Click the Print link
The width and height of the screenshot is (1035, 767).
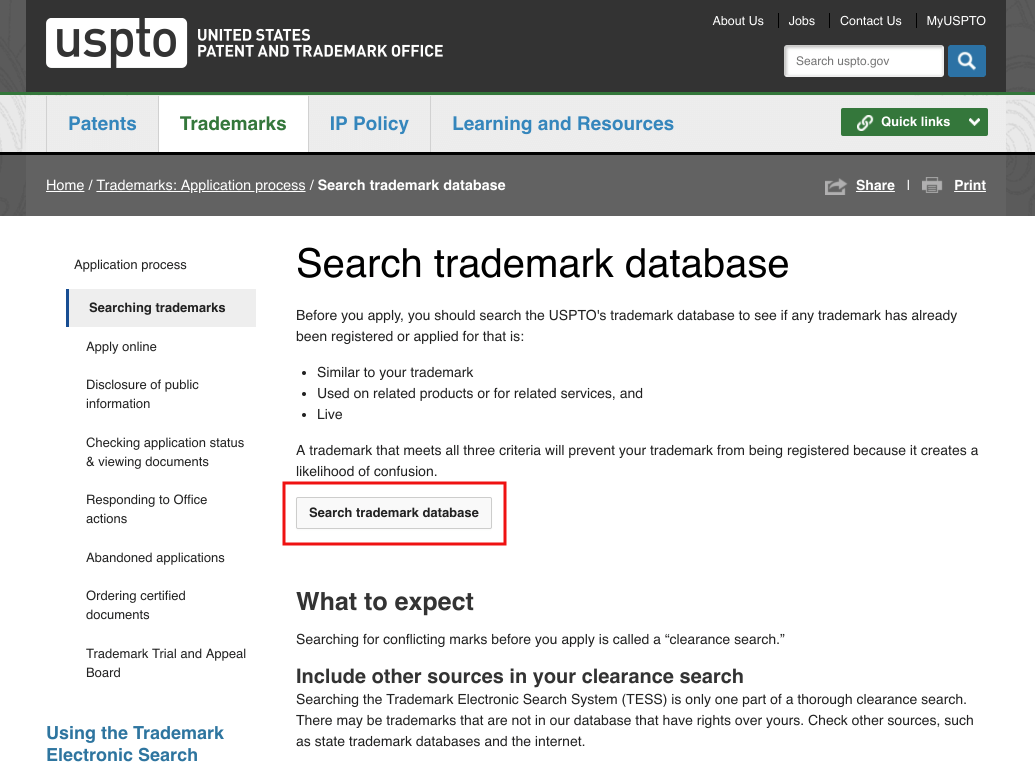[x=969, y=185]
